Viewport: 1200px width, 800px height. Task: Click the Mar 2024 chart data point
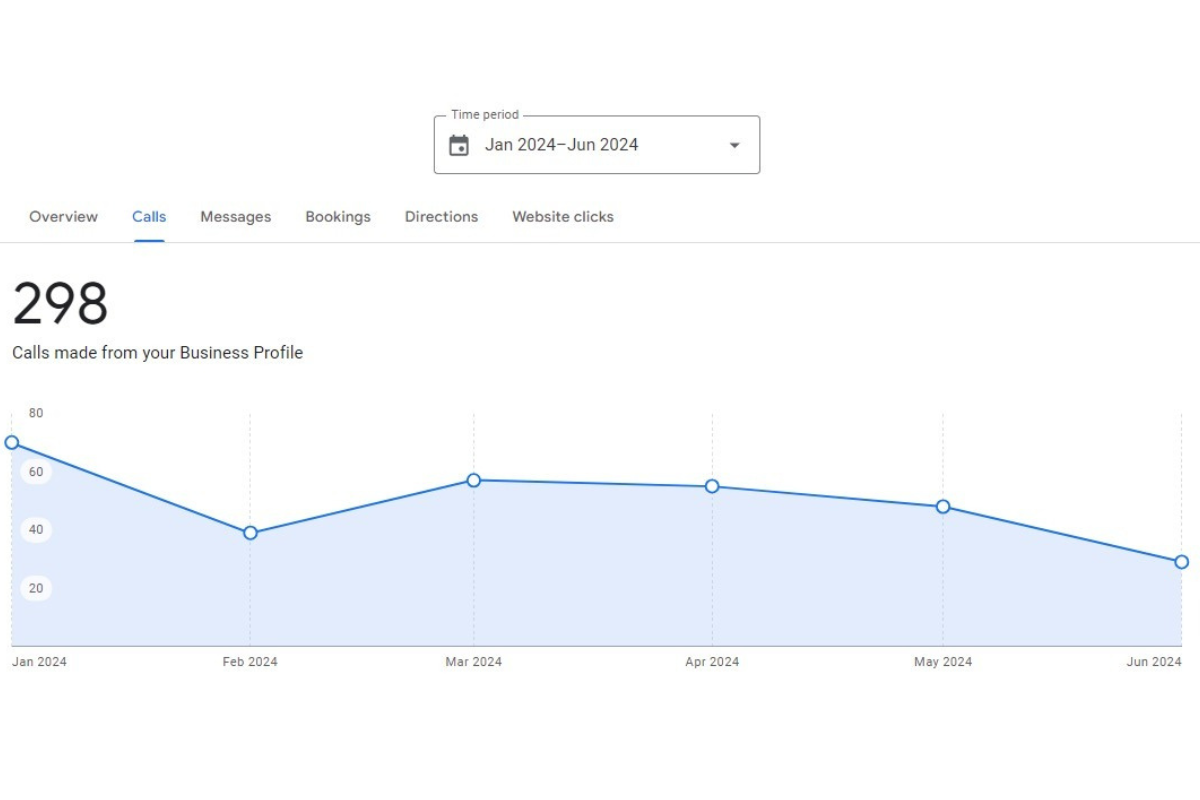(474, 480)
